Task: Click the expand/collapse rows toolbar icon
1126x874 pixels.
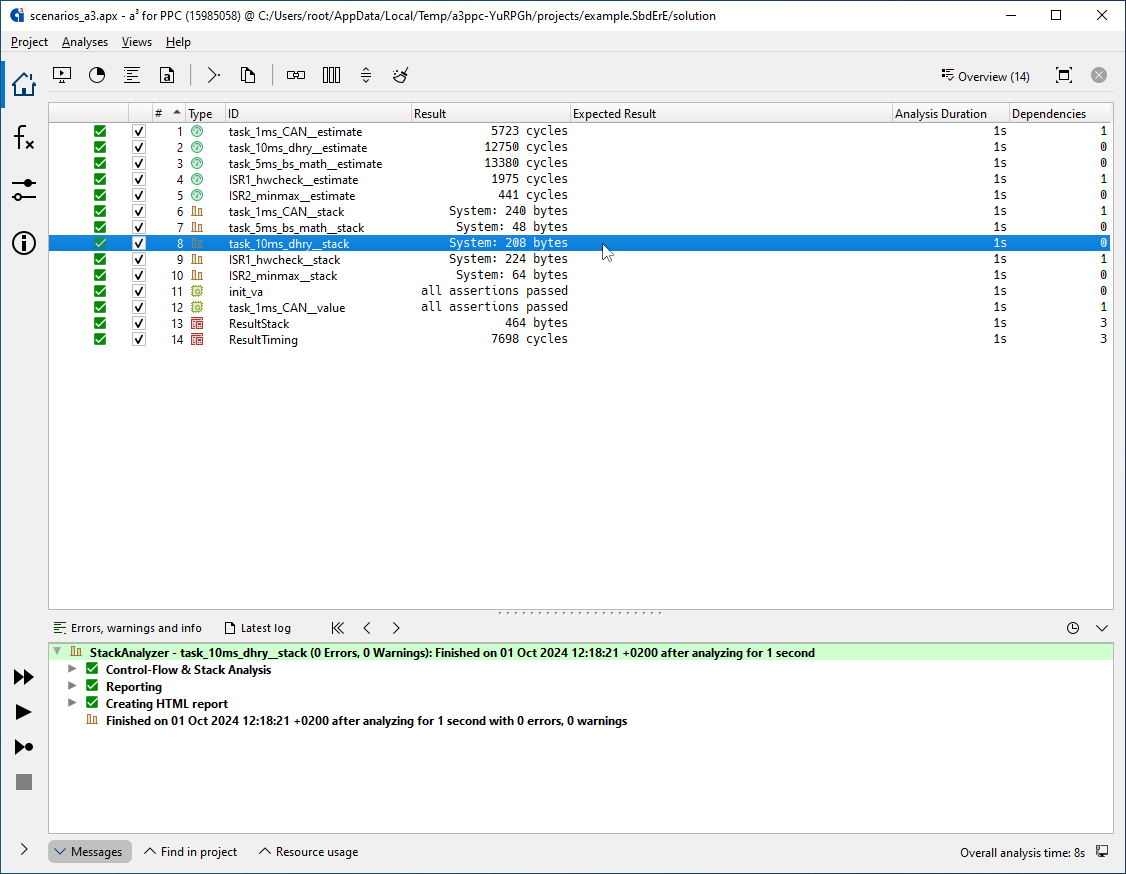Action: (366, 75)
